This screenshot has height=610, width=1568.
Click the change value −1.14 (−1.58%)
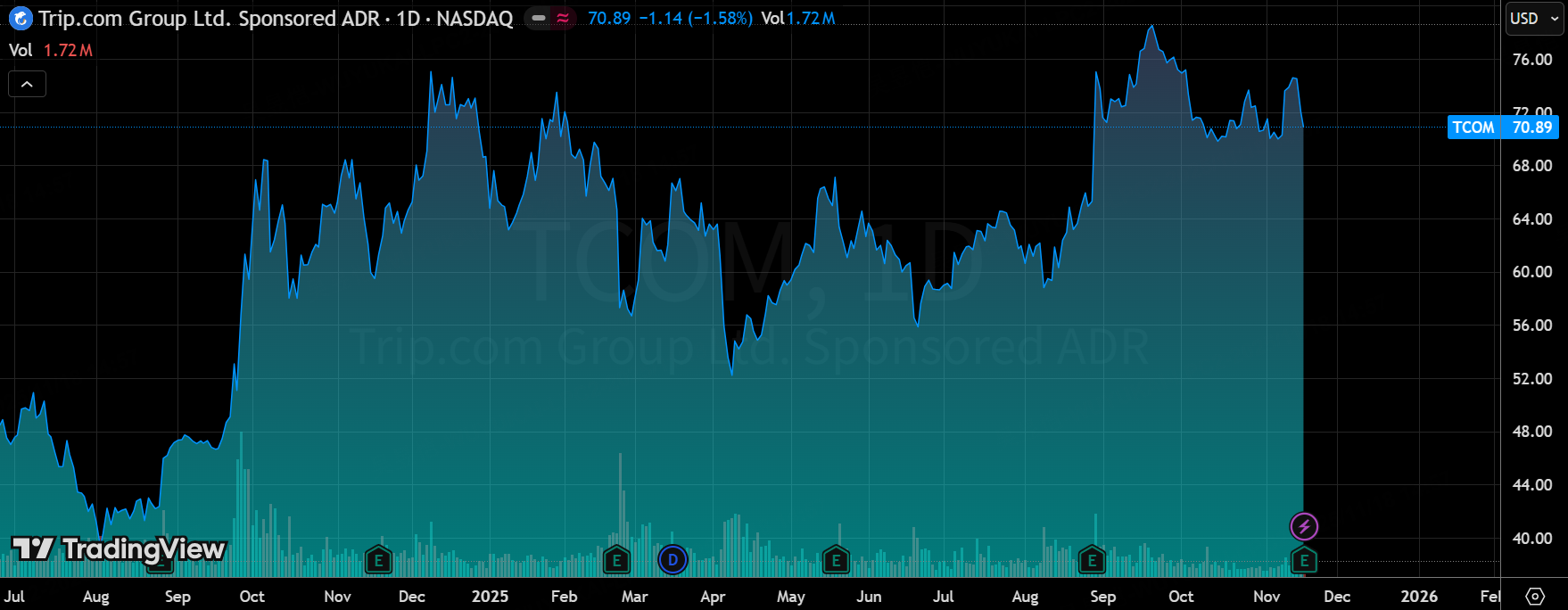[x=696, y=18]
